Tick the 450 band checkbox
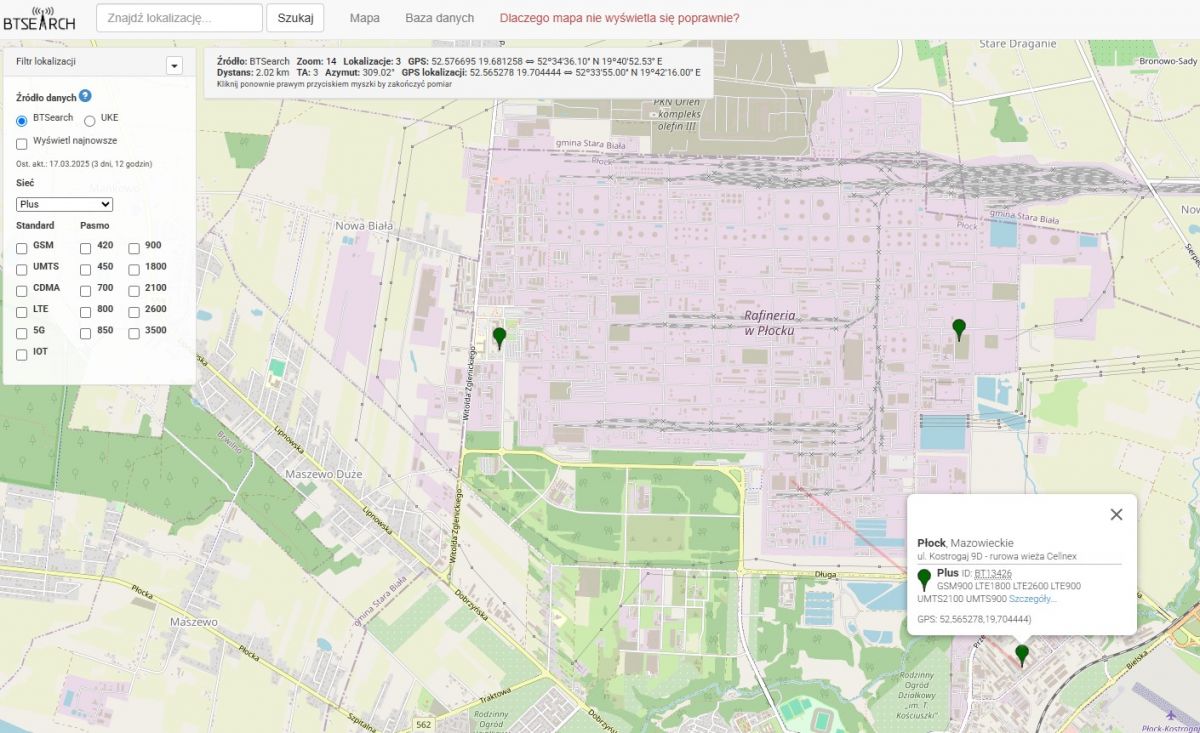This screenshot has height=733, width=1200. pyautogui.click(x=86, y=269)
